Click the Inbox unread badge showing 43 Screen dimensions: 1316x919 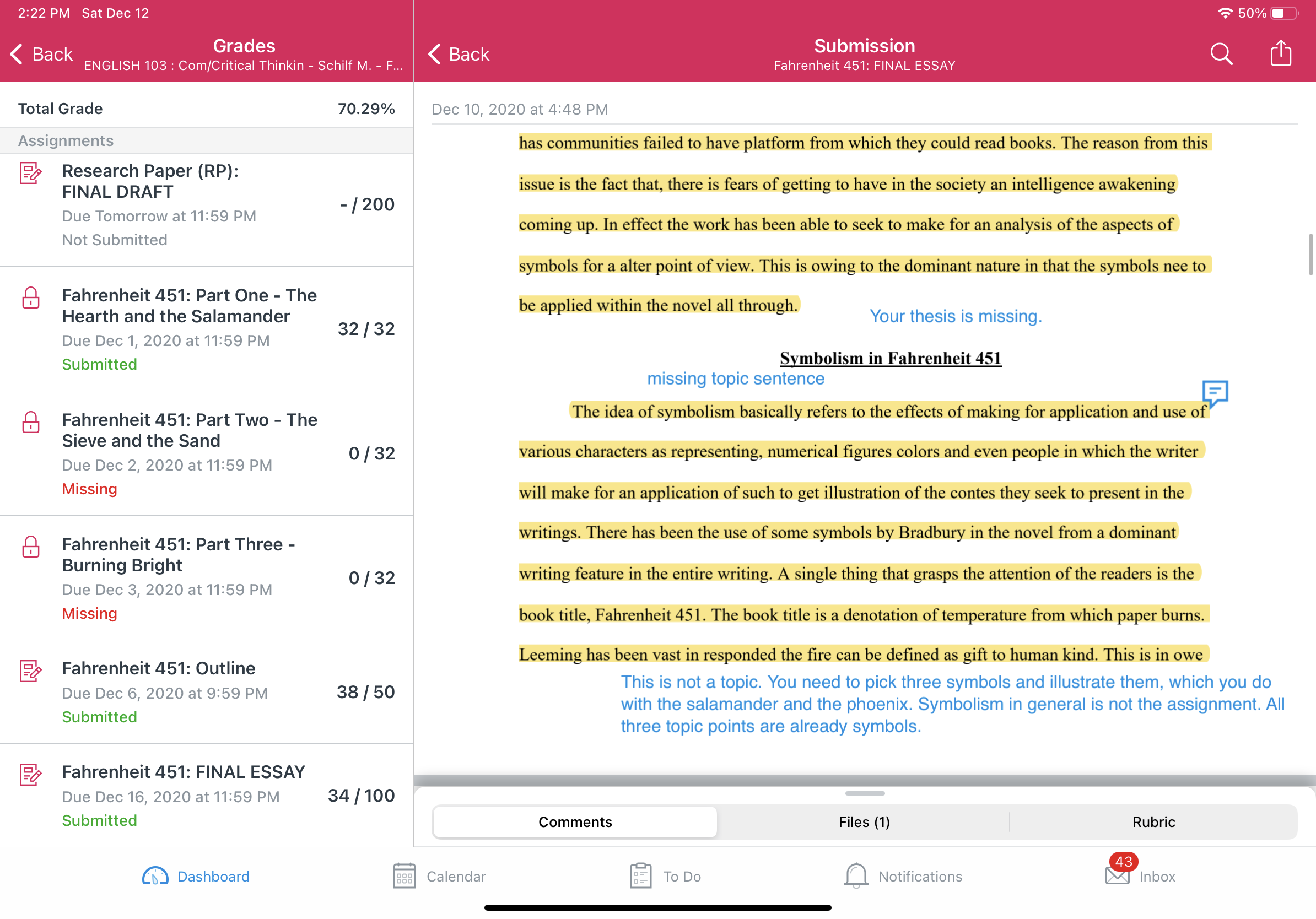click(1123, 861)
